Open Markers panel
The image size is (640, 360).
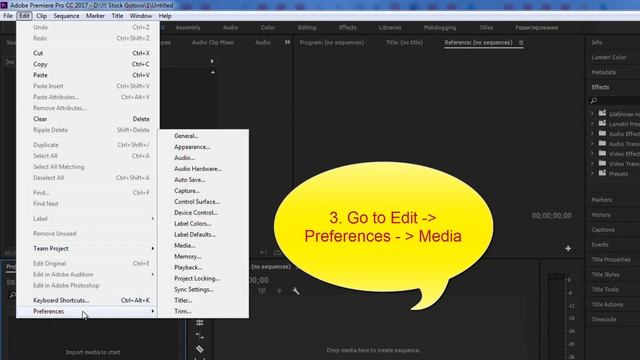(602, 200)
